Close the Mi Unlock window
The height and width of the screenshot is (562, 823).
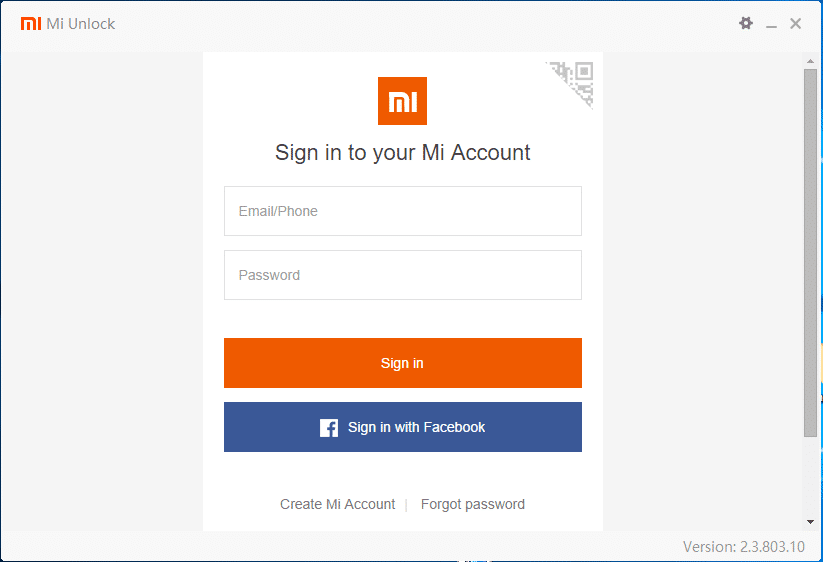pos(796,24)
